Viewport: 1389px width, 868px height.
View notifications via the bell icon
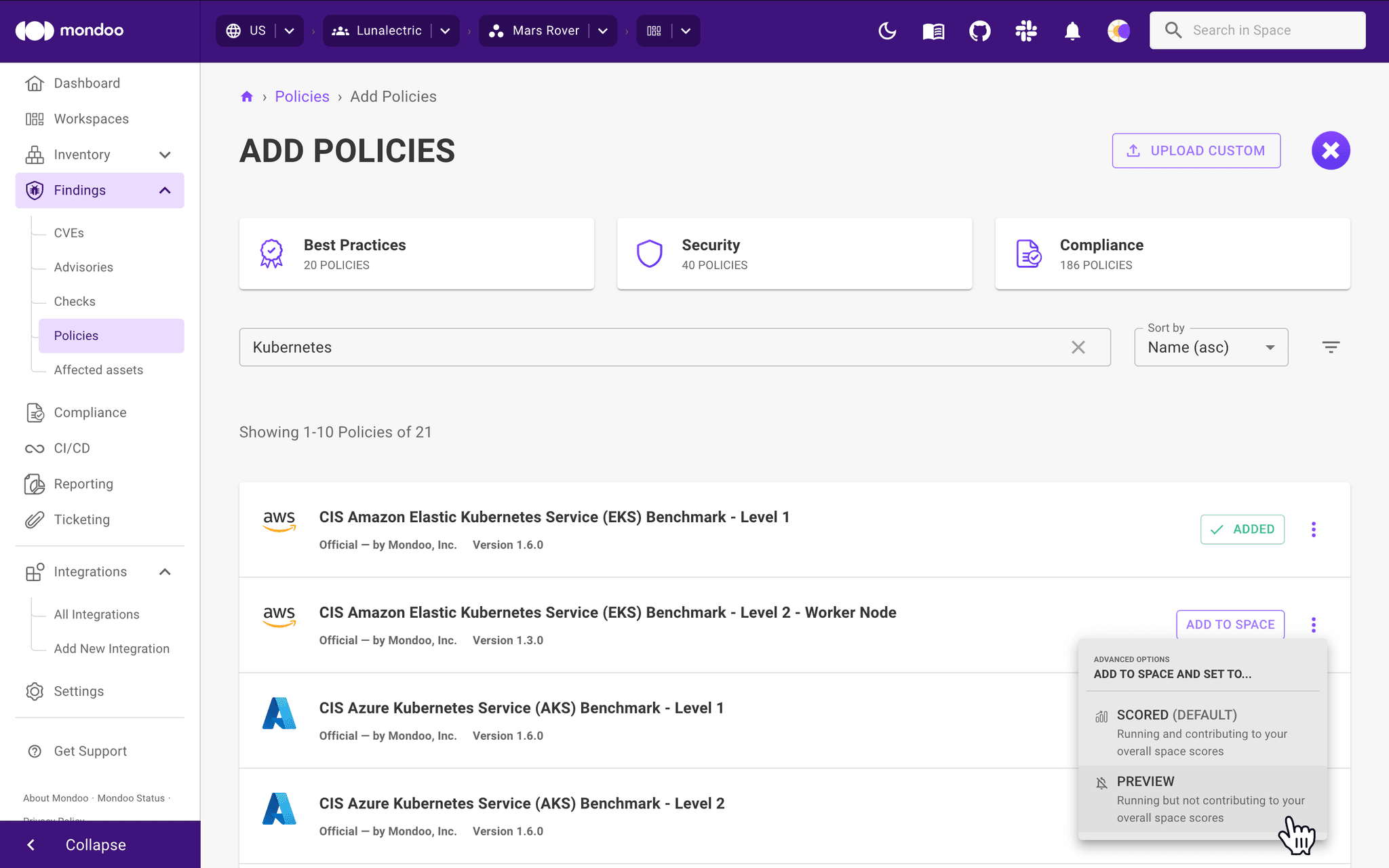(1072, 31)
